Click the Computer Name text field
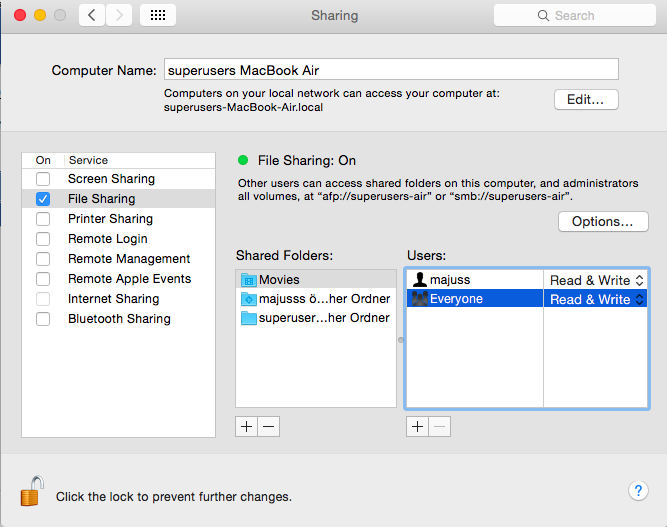 [x=391, y=69]
